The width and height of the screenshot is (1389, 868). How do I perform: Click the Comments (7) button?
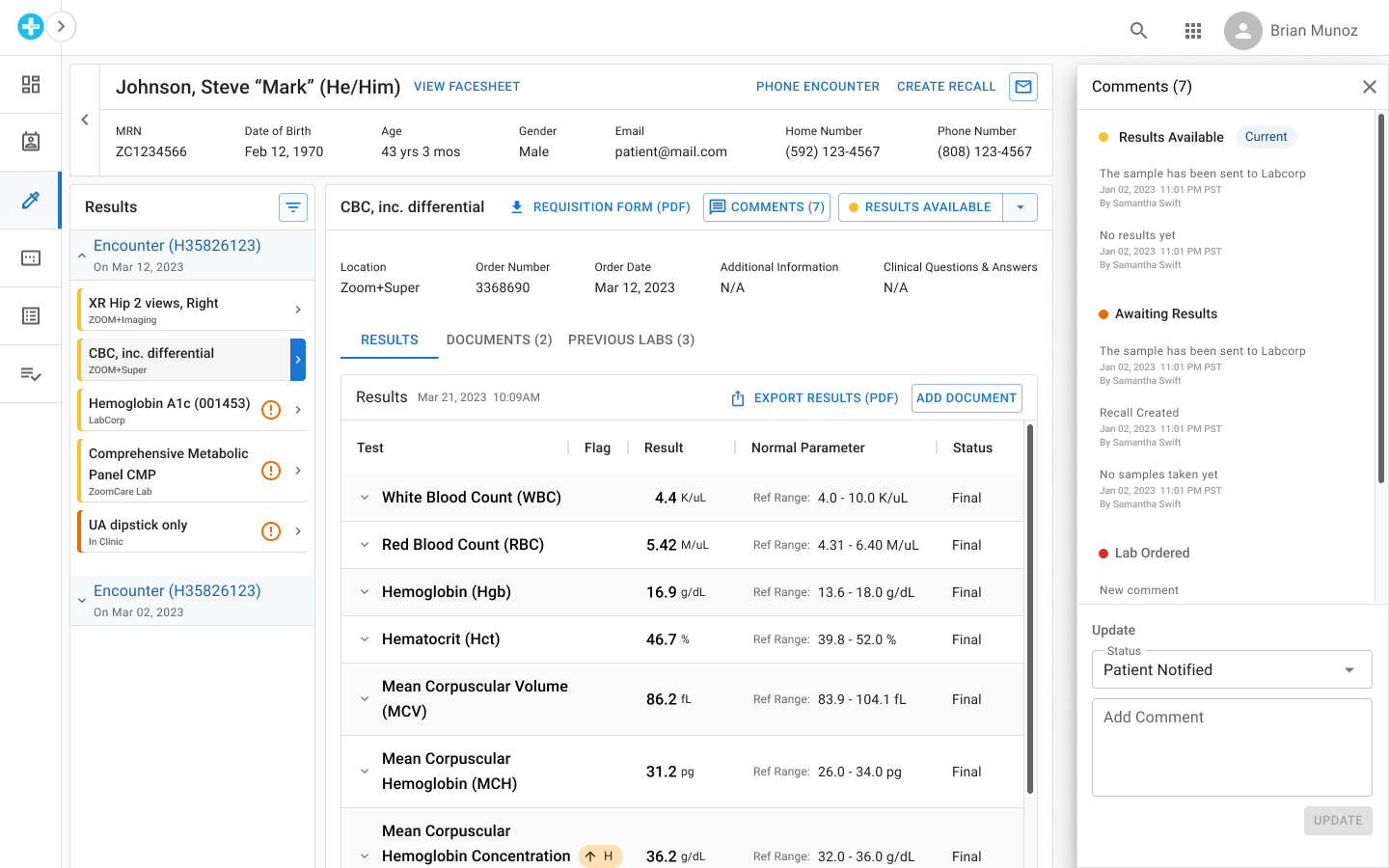[767, 207]
